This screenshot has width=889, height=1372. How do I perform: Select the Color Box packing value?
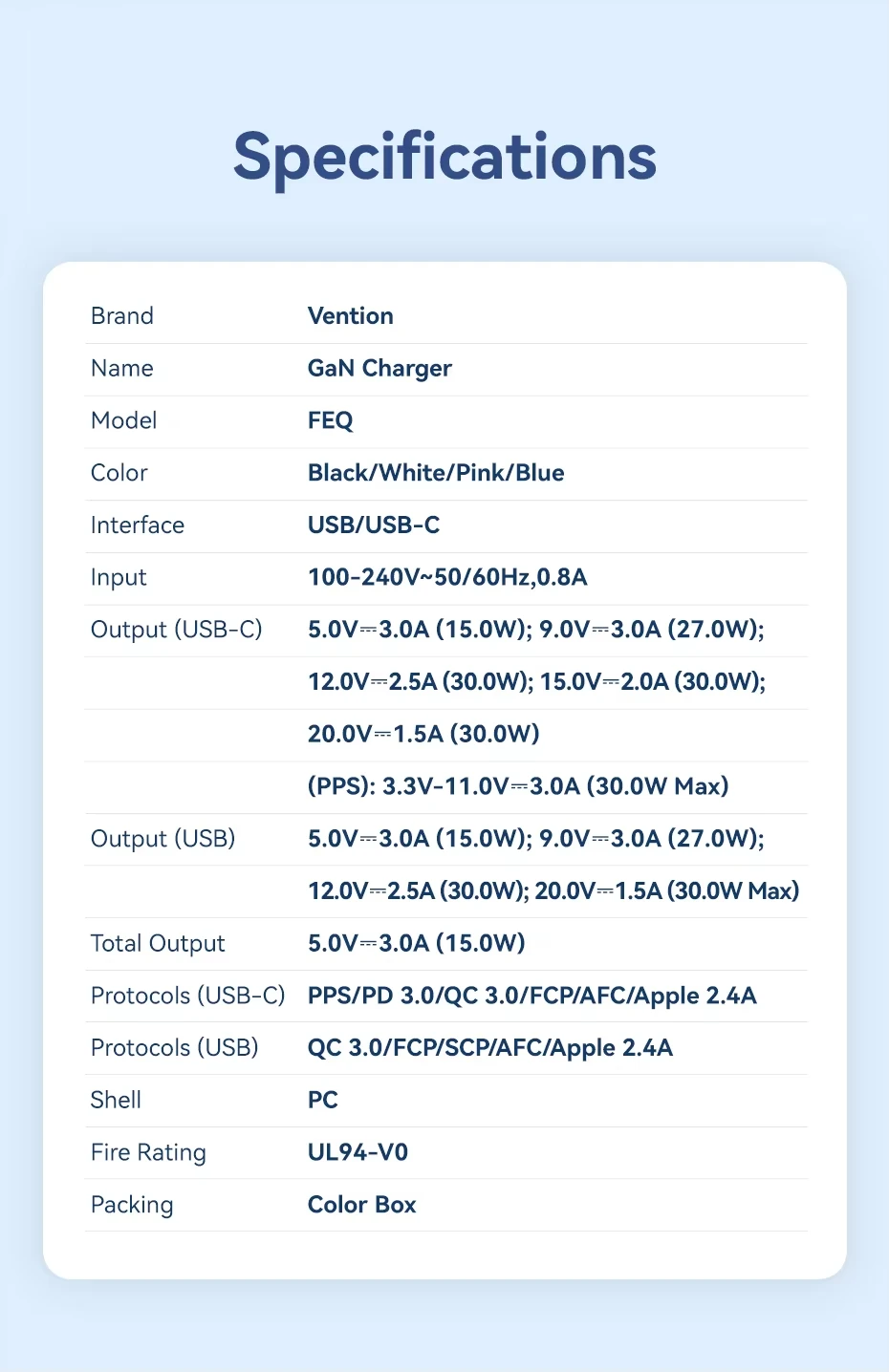[361, 1205]
